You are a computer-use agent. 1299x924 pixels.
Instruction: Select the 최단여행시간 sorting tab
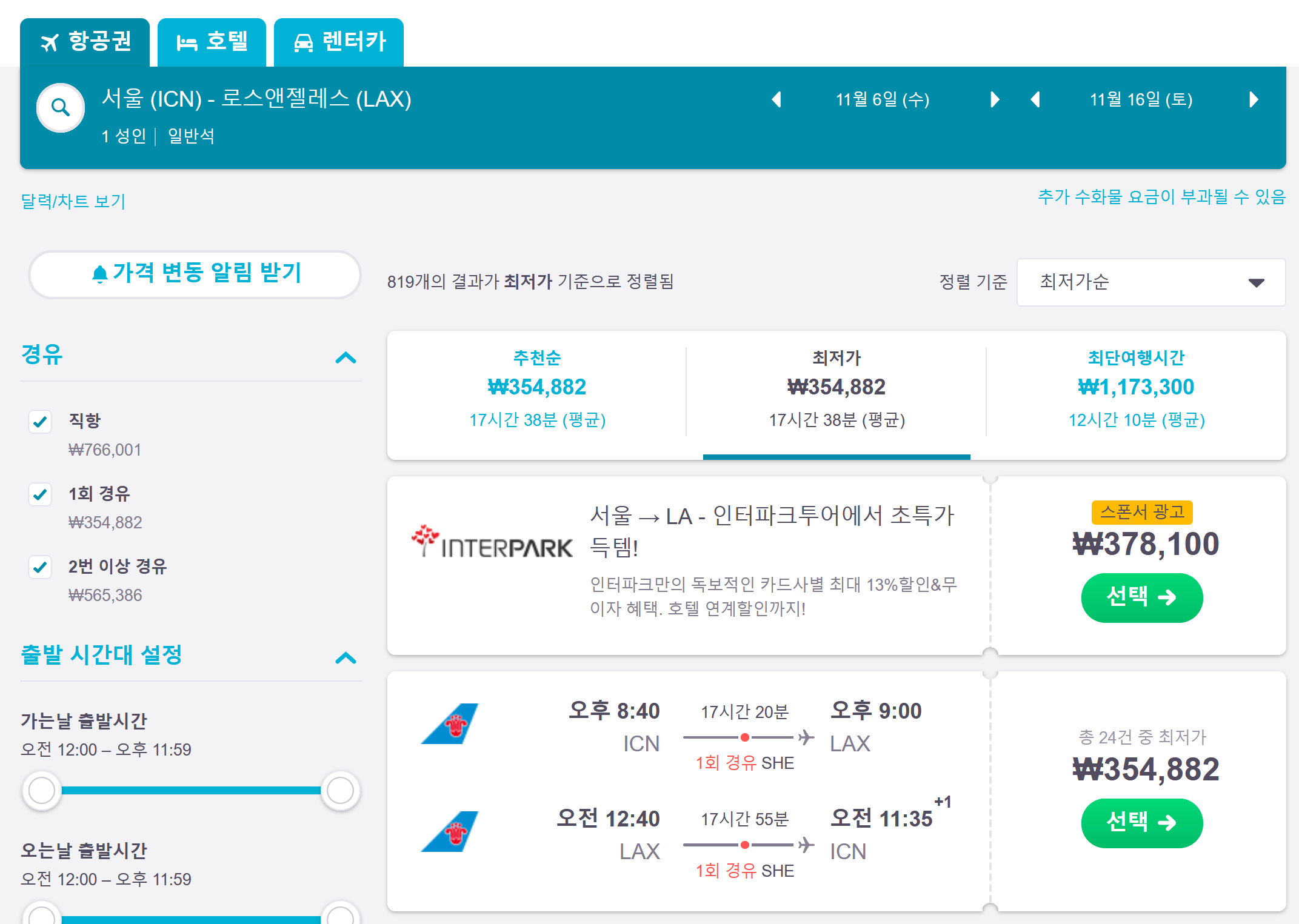click(x=1136, y=388)
